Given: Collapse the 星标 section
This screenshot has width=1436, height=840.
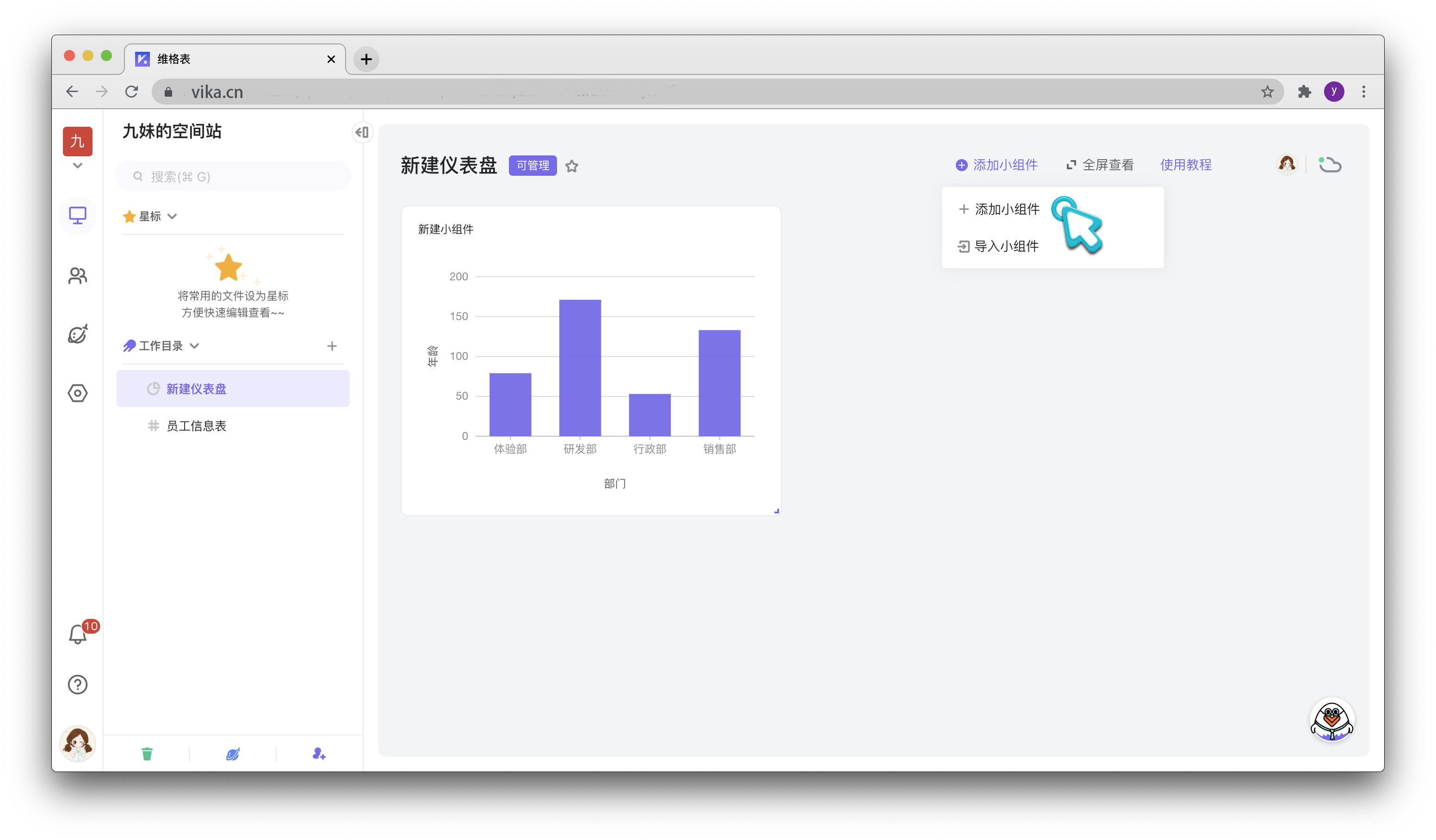Looking at the screenshot, I should coord(172,216).
